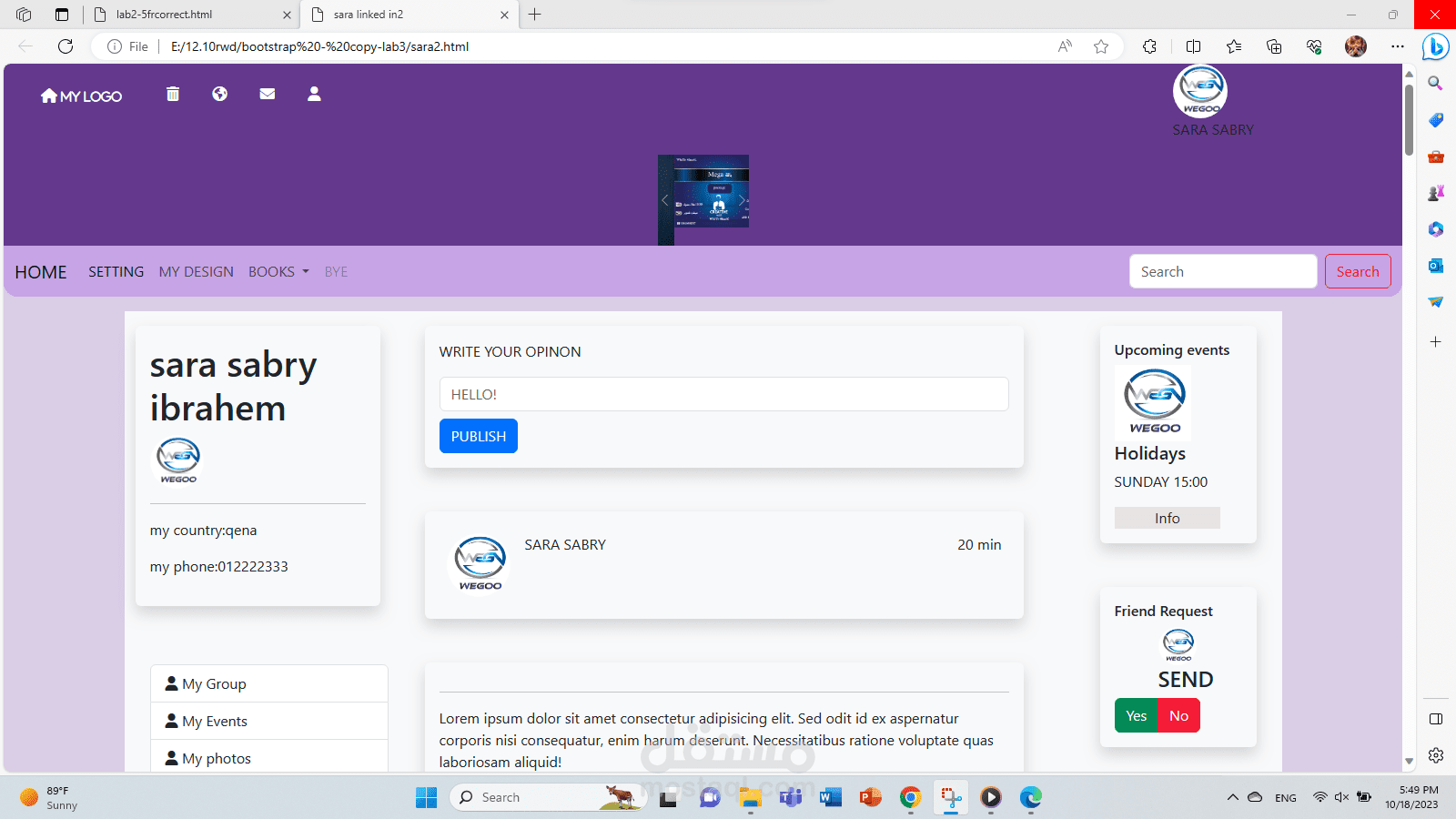Click the PUBLISH button

click(479, 436)
